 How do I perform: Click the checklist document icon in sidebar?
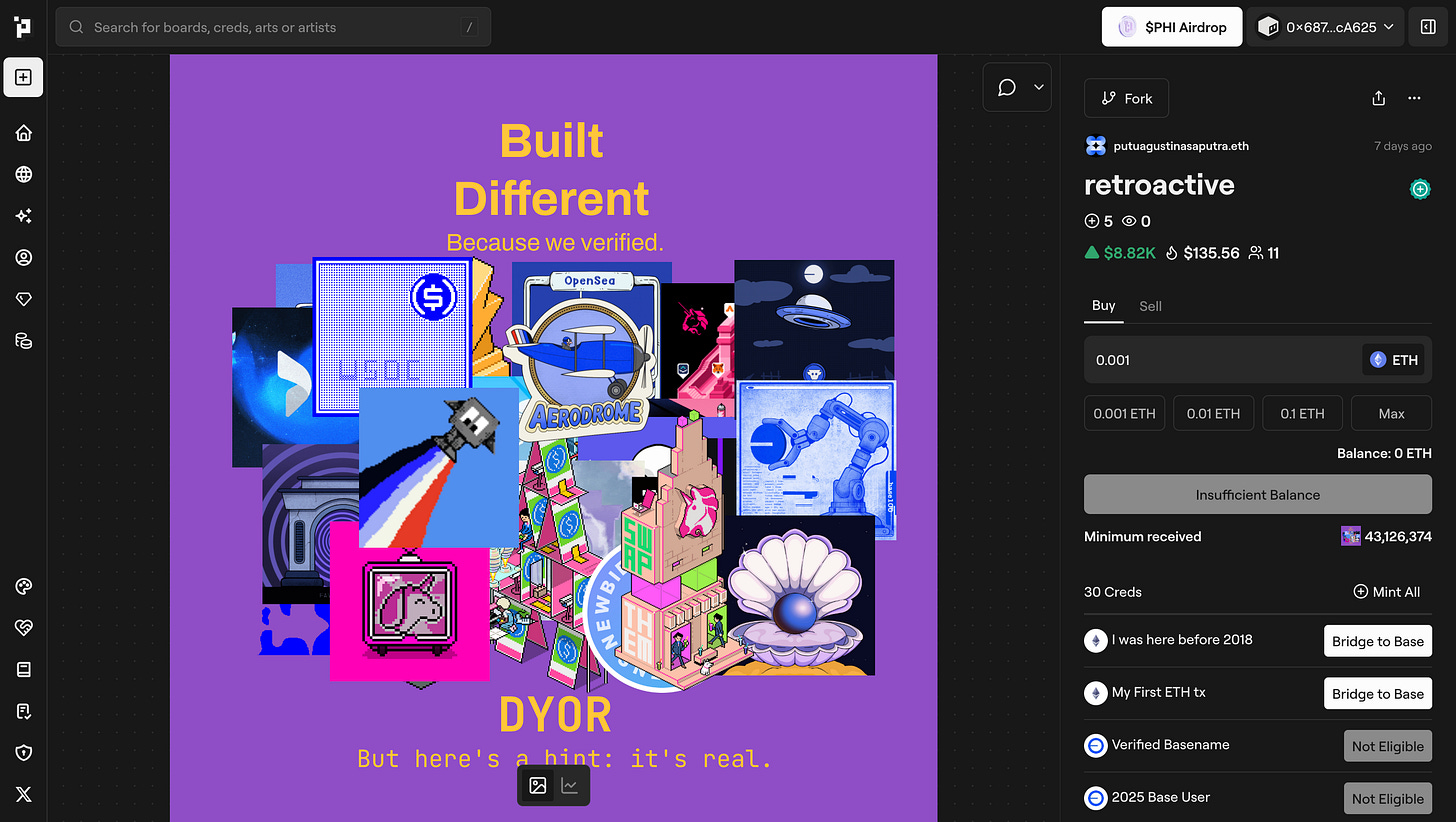point(23,711)
